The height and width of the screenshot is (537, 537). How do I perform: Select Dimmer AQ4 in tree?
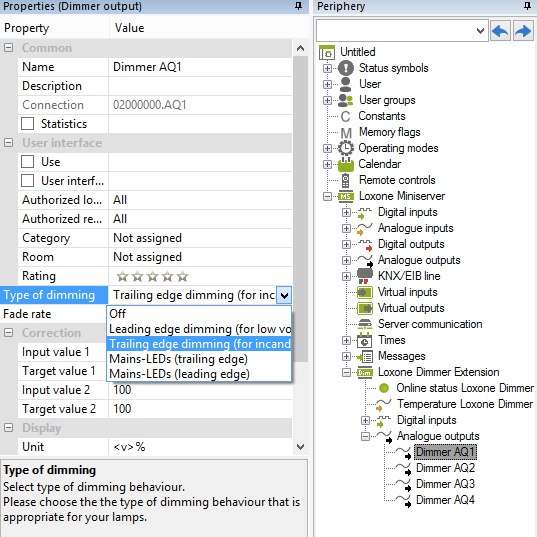coord(445,500)
